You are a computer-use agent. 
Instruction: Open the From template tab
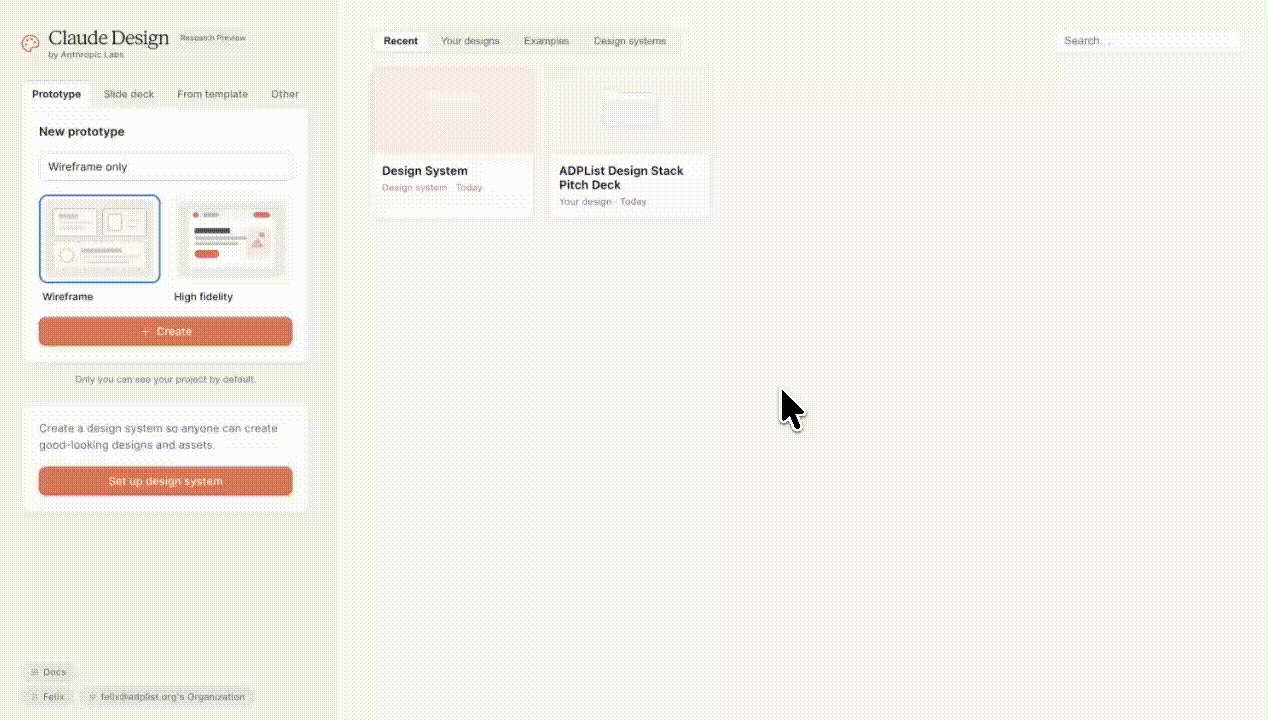[x=212, y=94]
